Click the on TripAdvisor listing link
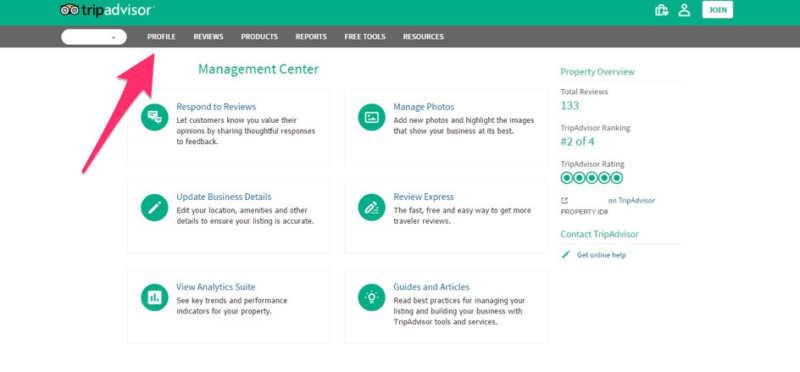800x372 pixels. pos(632,201)
